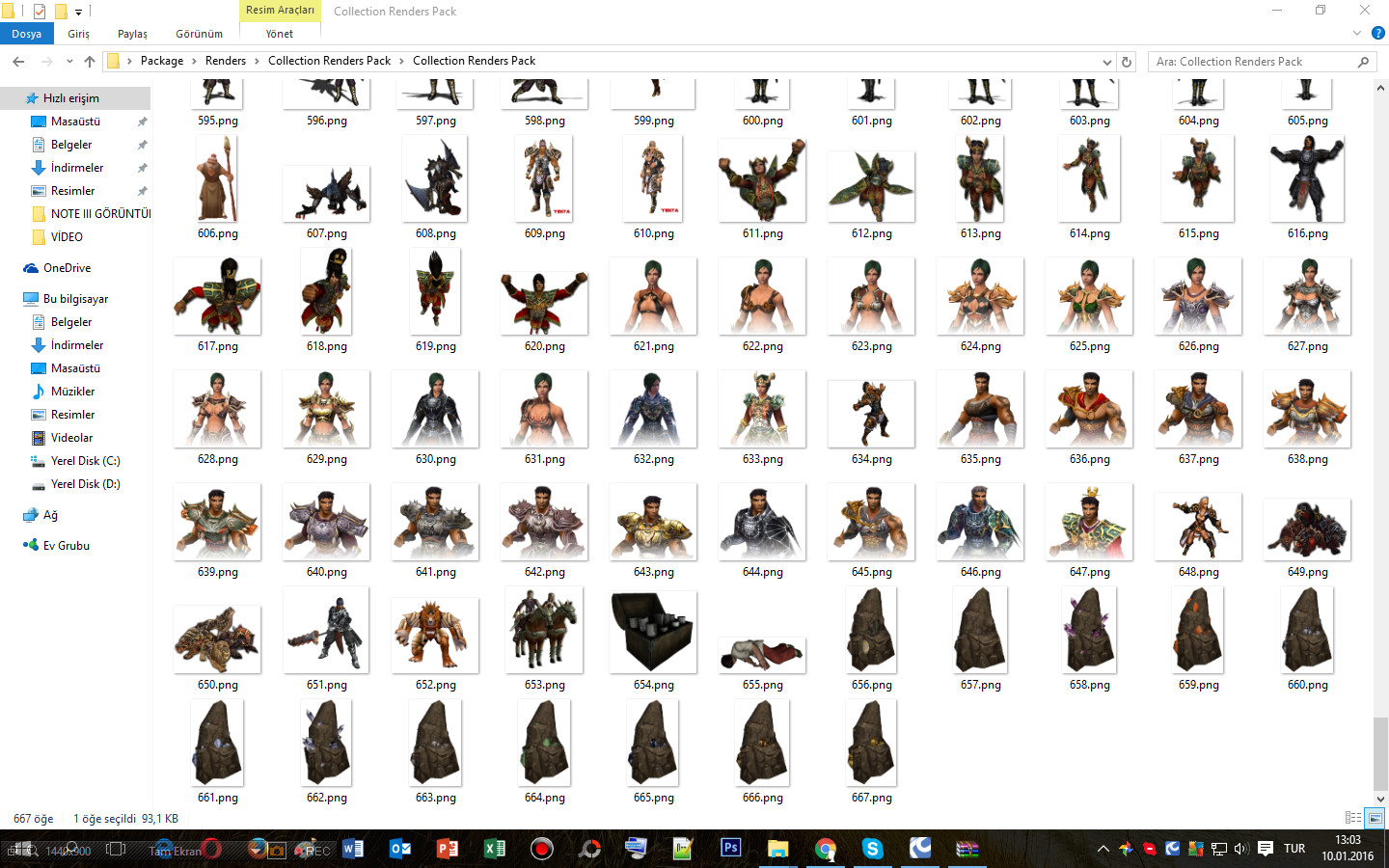Select the 654.png chest thumbnail
Viewport: 1389px width, 868px height.
653,633
